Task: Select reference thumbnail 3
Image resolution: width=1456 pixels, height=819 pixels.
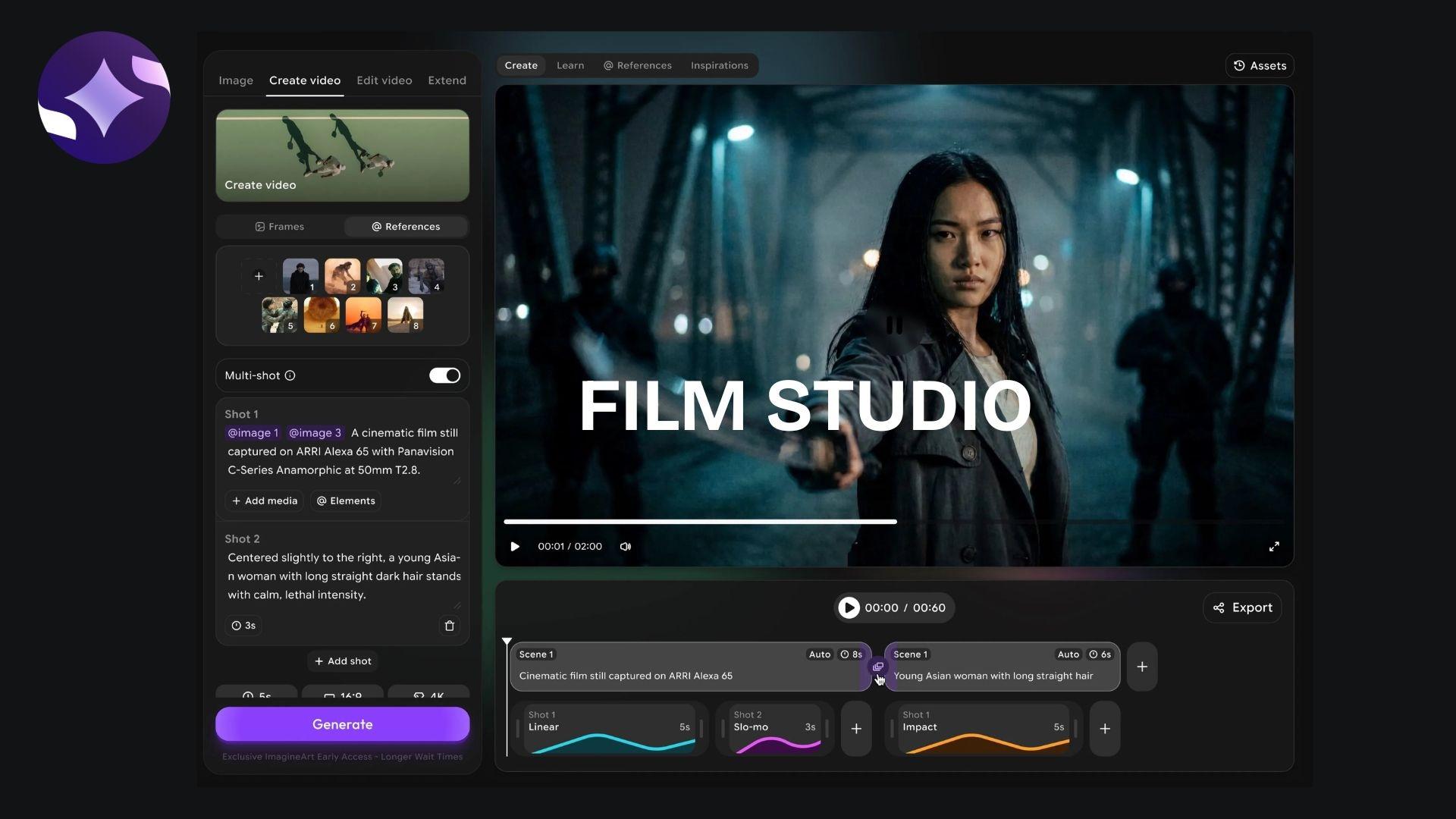Action: (x=384, y=276)
